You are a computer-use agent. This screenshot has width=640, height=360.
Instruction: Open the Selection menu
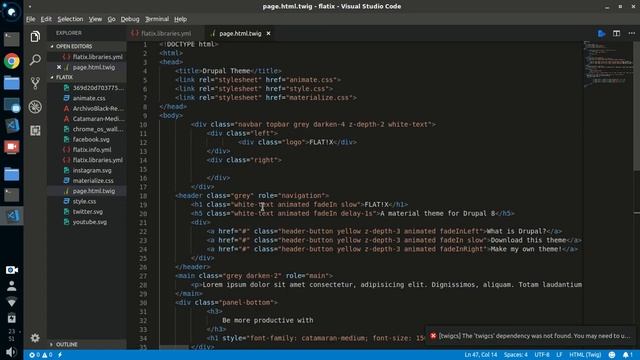tap(70, 19)
